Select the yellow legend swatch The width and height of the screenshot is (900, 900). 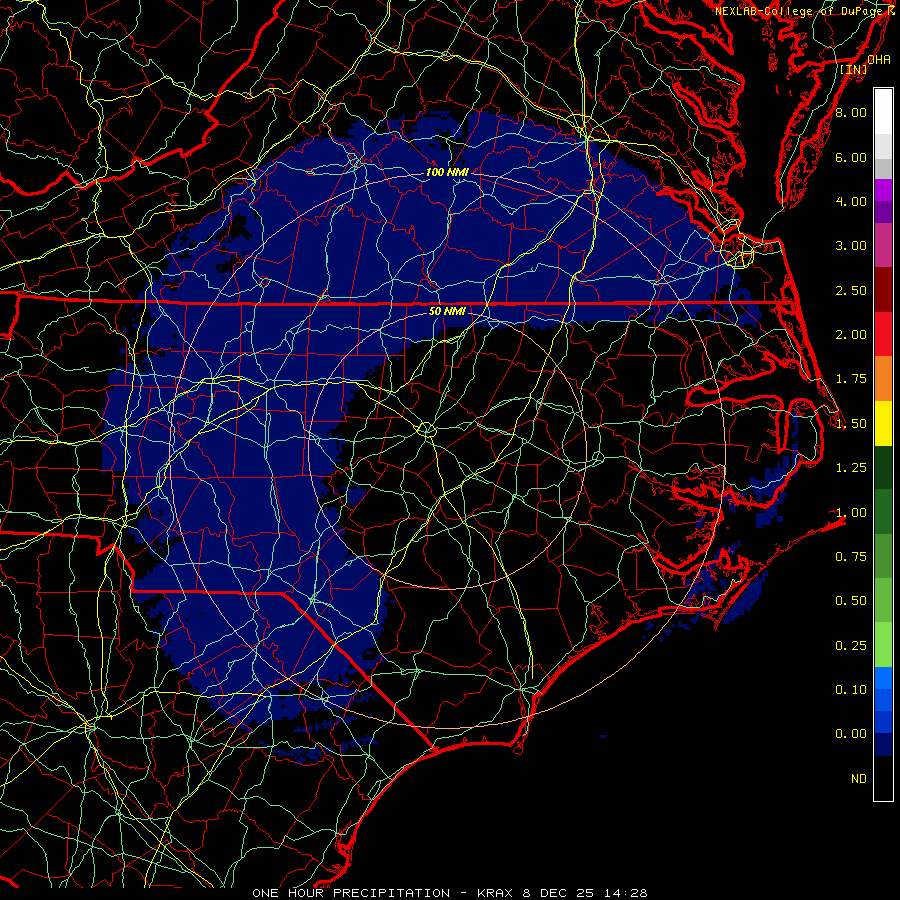(883, 423)
